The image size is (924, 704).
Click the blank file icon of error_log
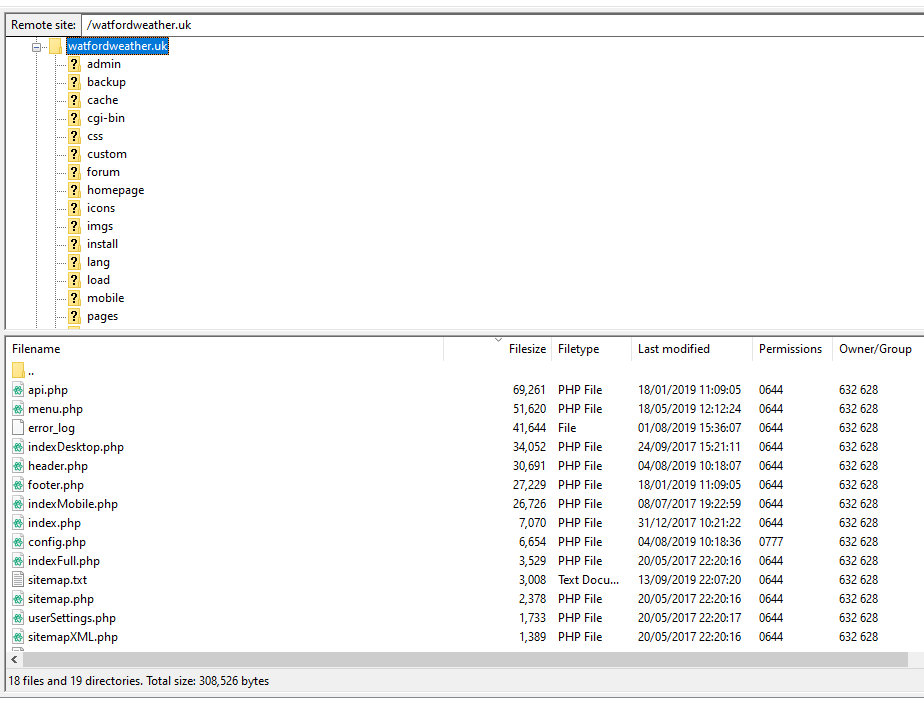18,428
